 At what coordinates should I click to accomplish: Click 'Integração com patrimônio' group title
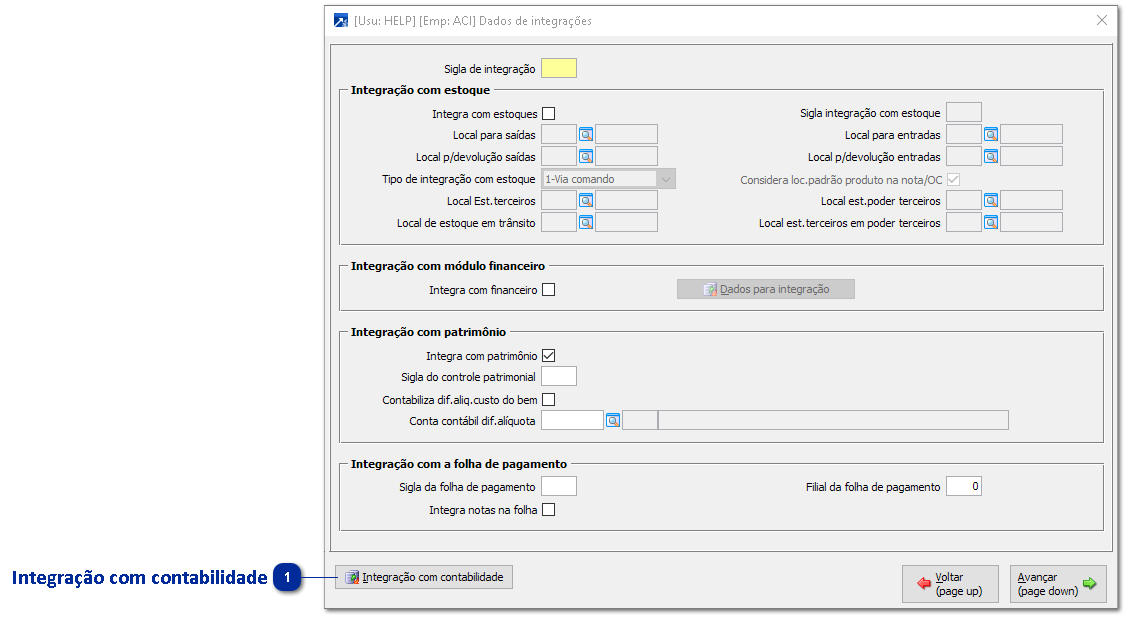tap(428, 332)
